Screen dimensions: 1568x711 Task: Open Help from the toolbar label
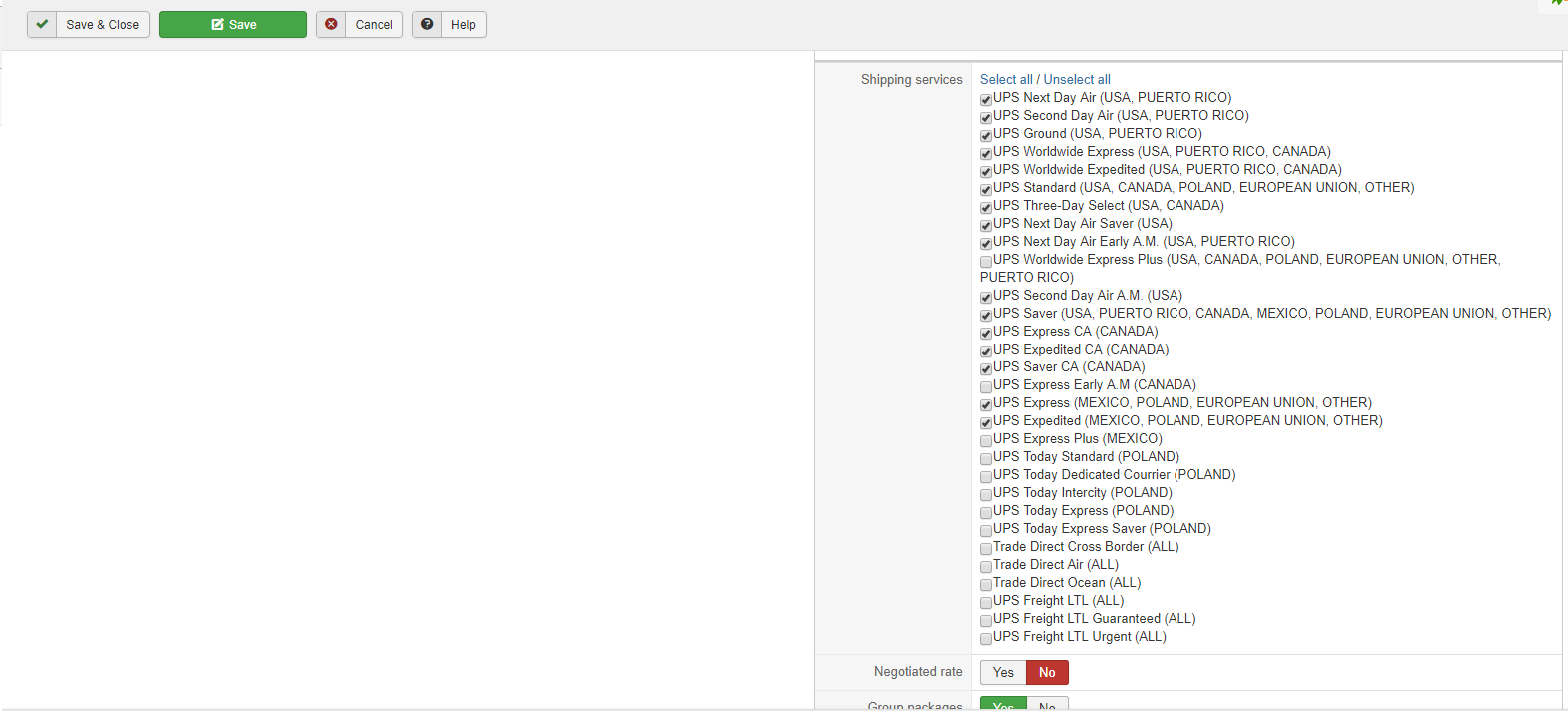(x=463, y=25)
